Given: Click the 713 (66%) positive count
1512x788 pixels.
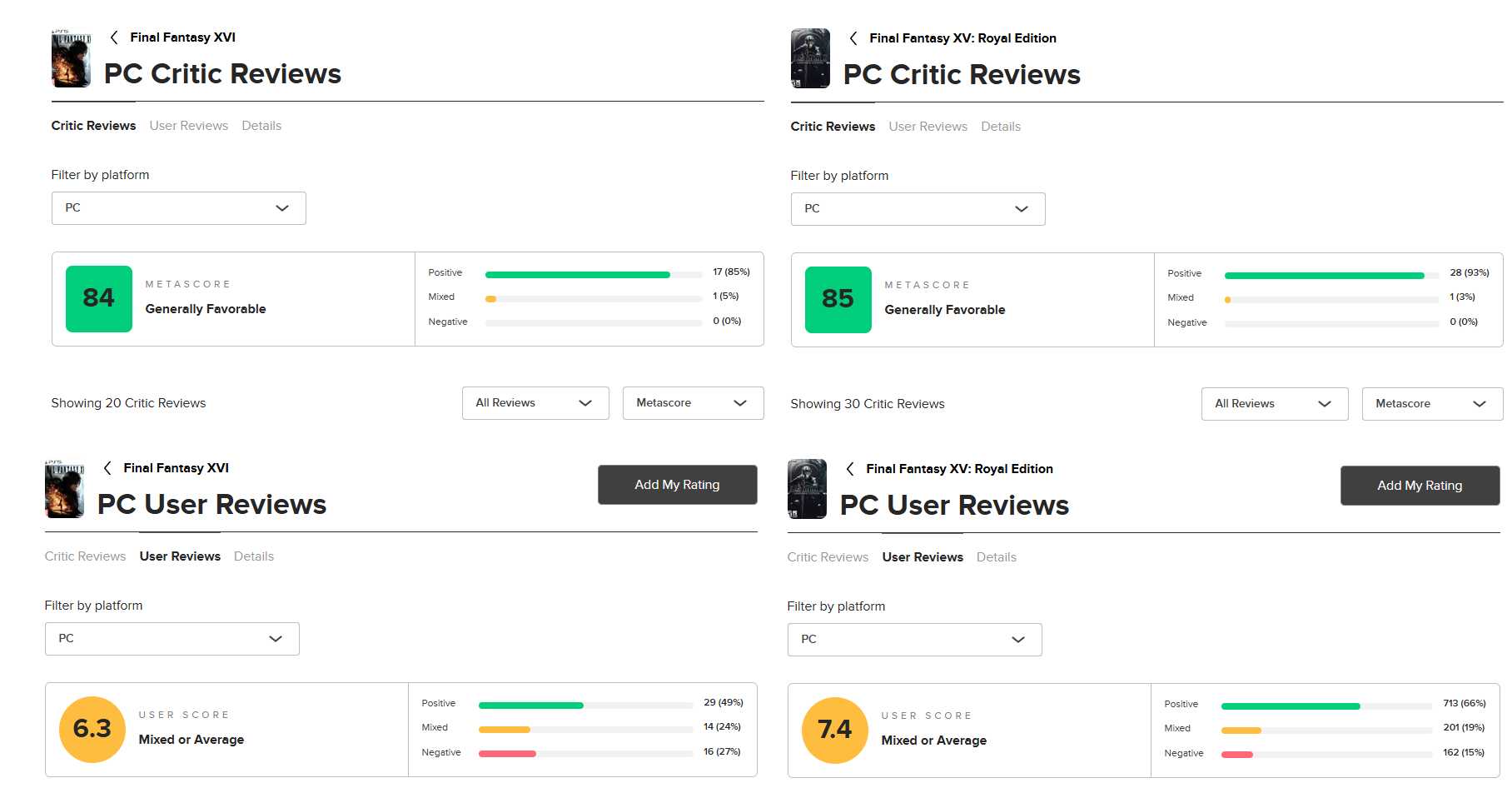Looking at the screenshot, I should click(x=1465, y=703).
